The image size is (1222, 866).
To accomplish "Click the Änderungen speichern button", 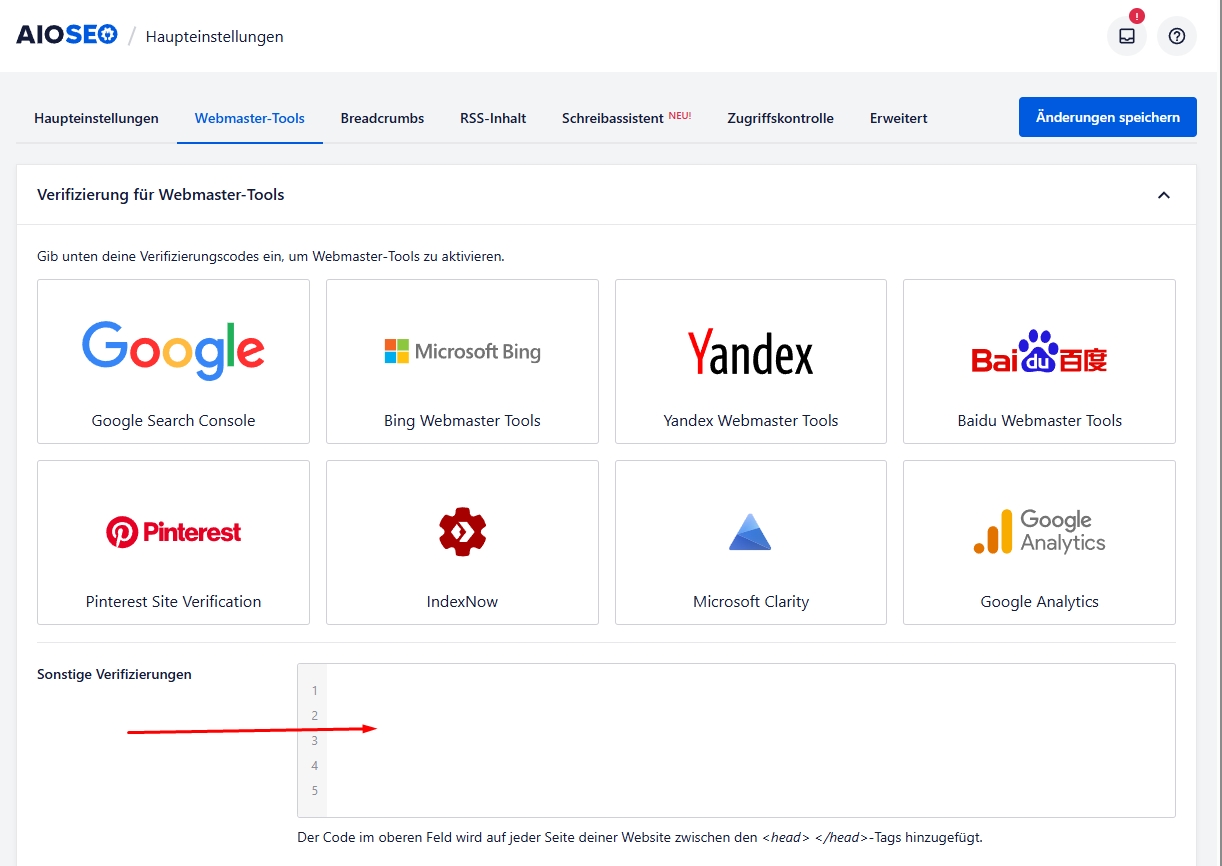I will click(x=1107, y=117).
